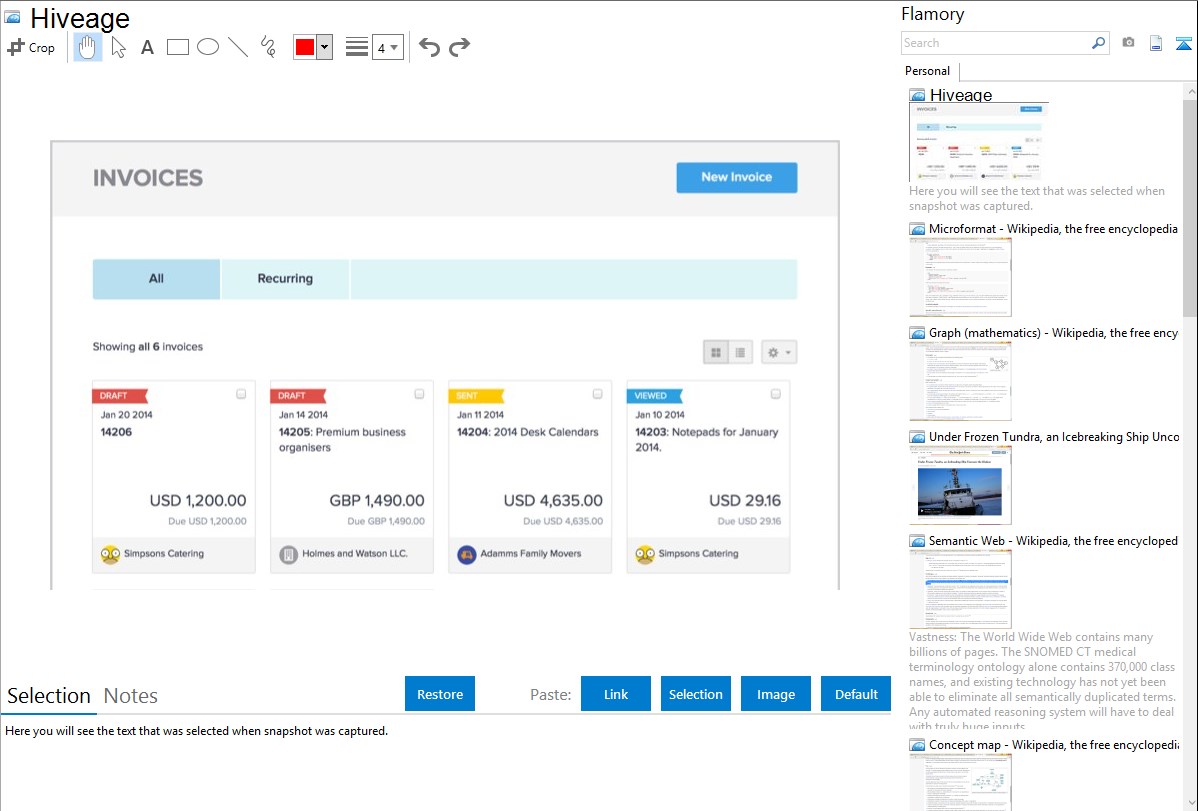Click the New Invoice button
Viewport: 1198px width, 811px height.
tap(737, 177)
